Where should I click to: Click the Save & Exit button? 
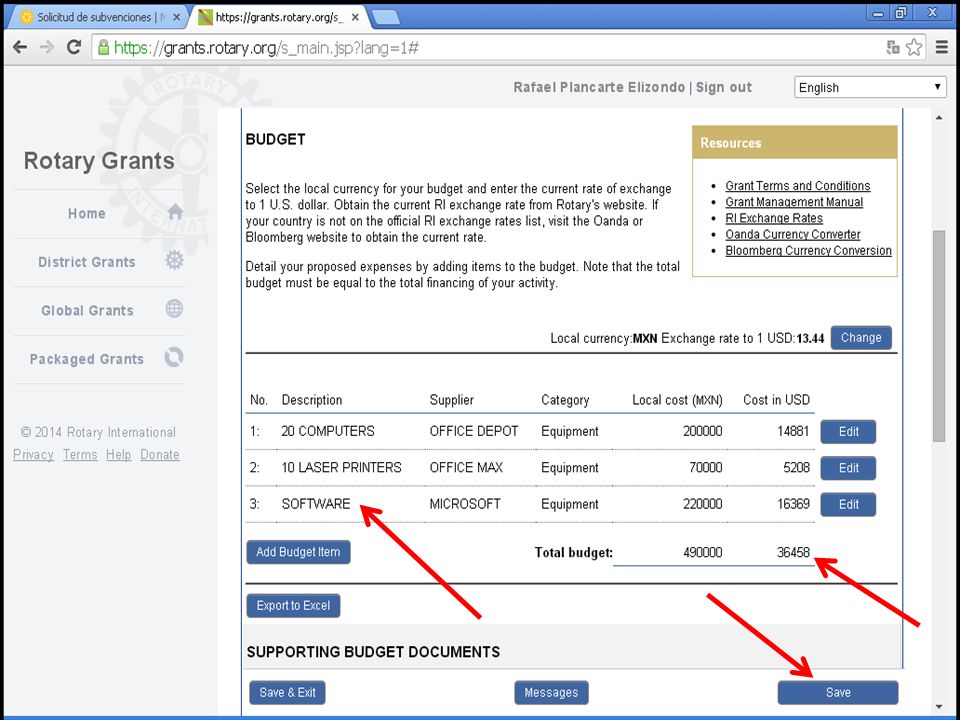[287, 692]
